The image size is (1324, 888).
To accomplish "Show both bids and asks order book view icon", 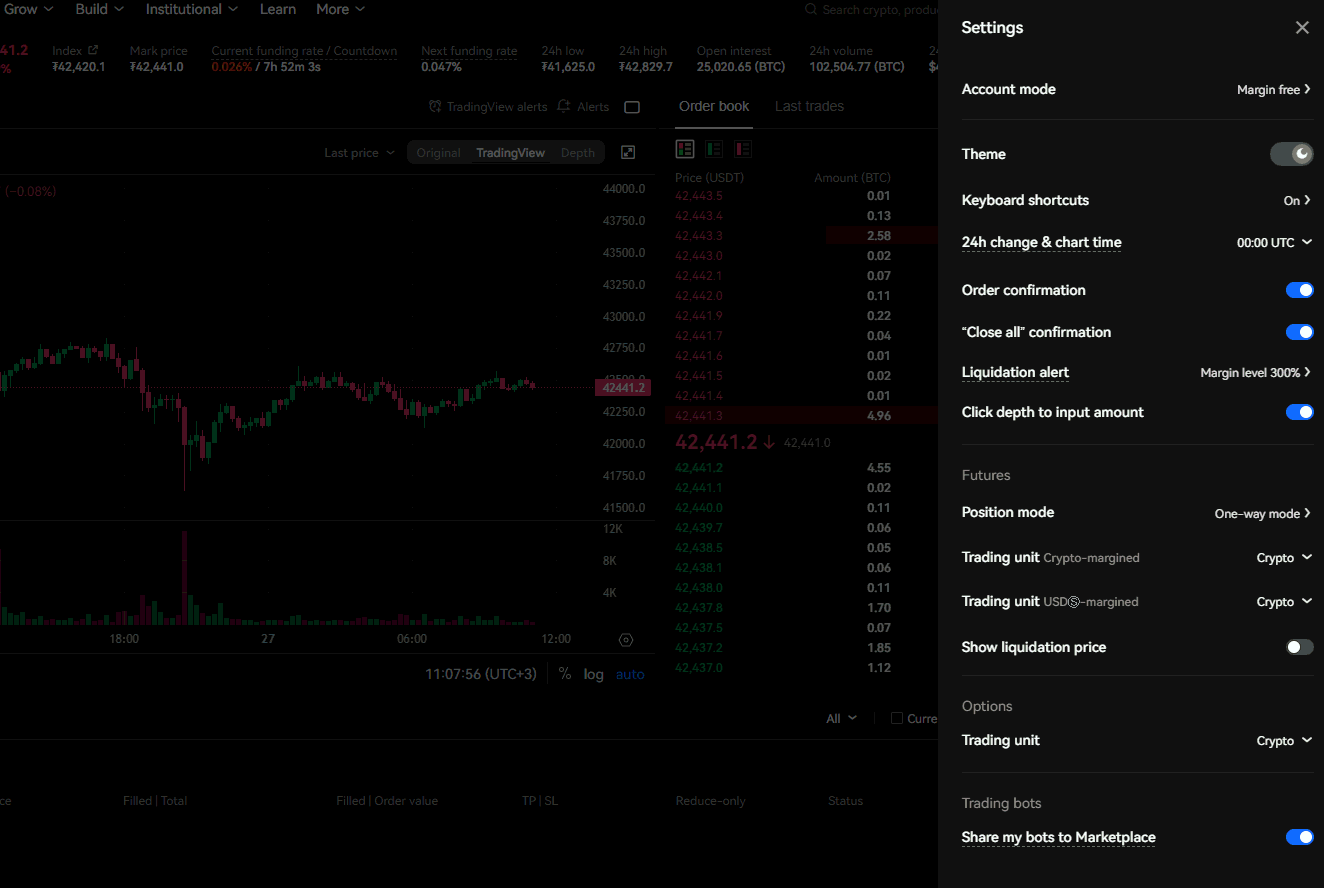I will (x=685, y=149).
